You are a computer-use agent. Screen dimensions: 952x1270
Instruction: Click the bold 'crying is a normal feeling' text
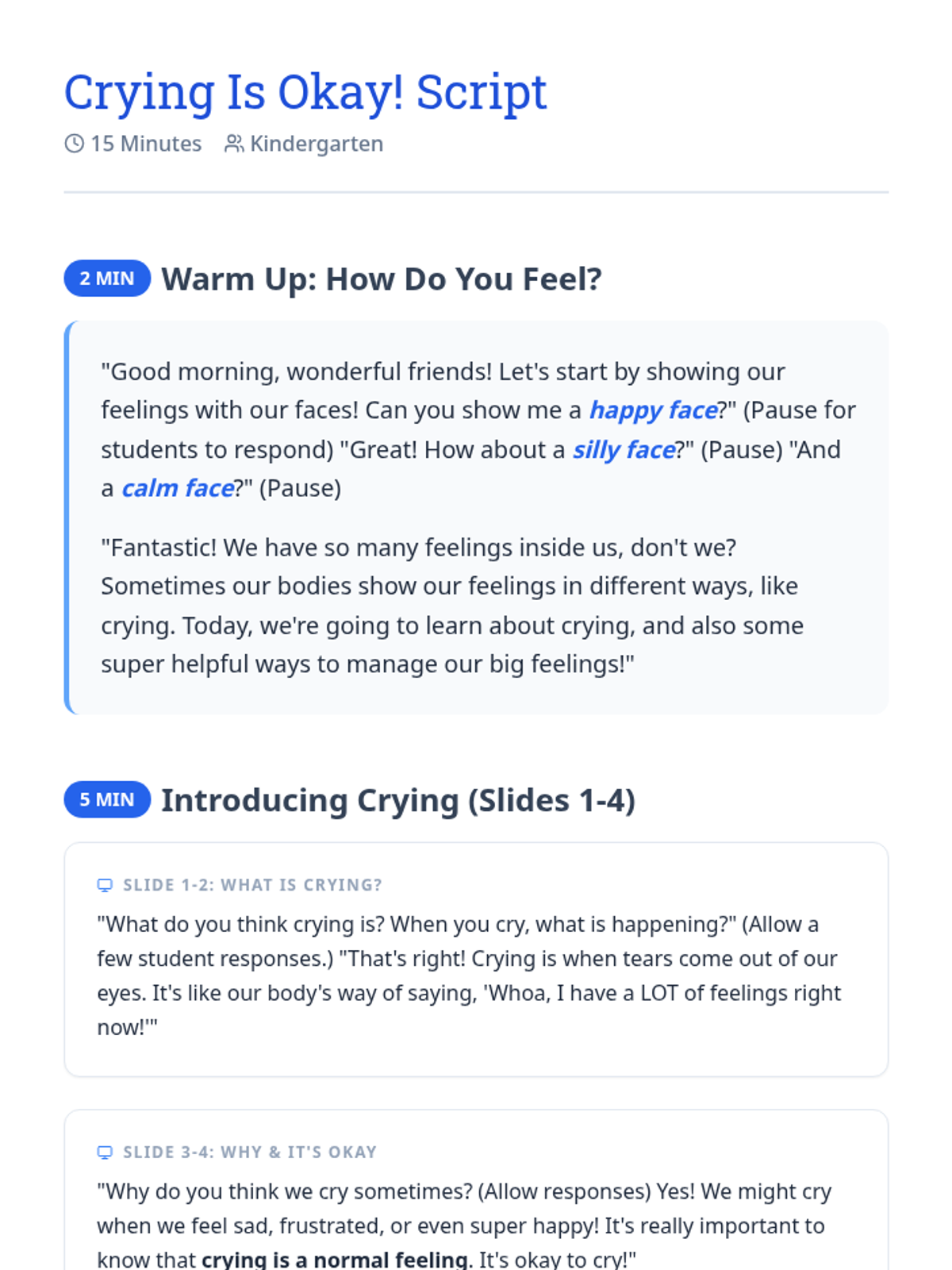[334, 1260]
